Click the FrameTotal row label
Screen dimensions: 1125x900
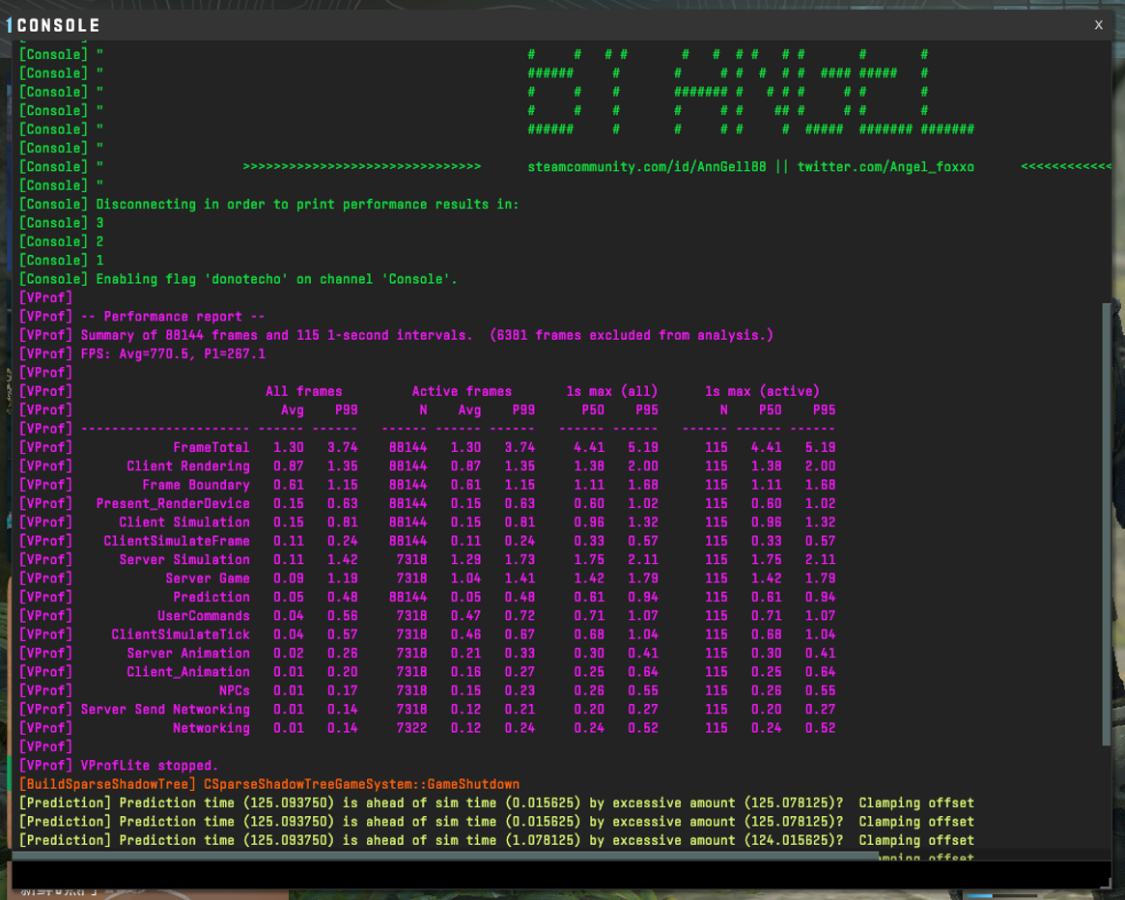(211, 447)
